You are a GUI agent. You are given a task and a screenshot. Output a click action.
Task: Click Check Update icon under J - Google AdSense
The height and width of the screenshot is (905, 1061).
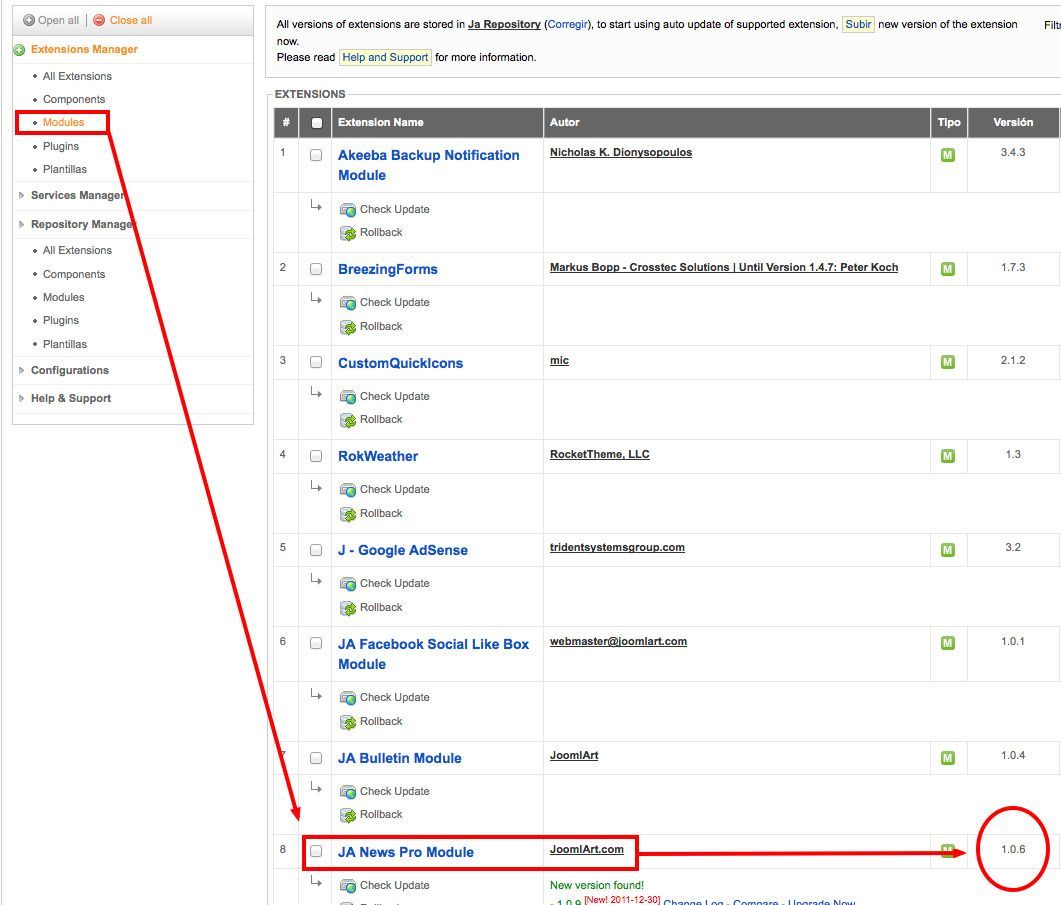tap(348, 583)
